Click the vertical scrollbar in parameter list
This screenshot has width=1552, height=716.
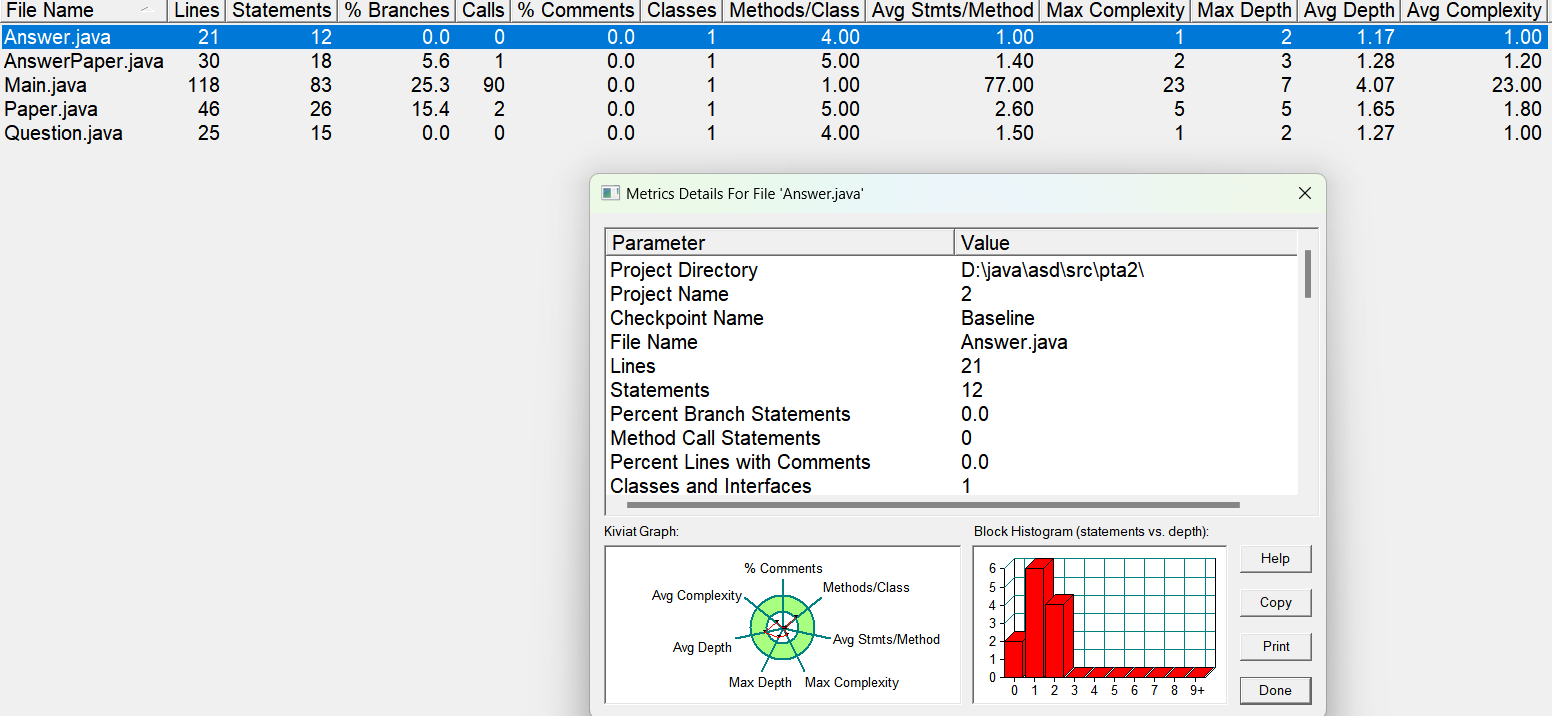1307,274
